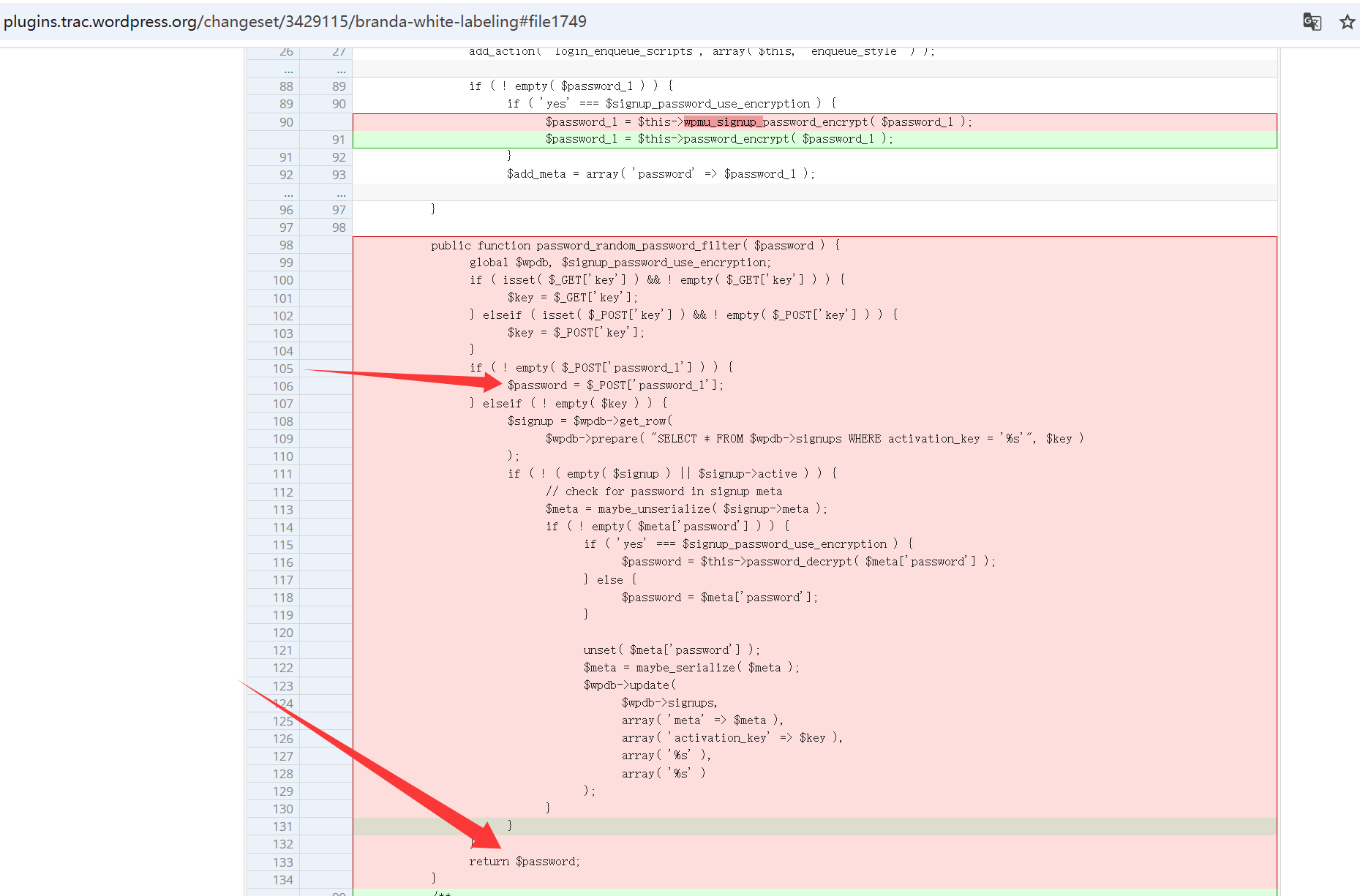Bookmark this page with the star icon
This screenshot has height=896, width=1360.
click(x=1347, y=22)
